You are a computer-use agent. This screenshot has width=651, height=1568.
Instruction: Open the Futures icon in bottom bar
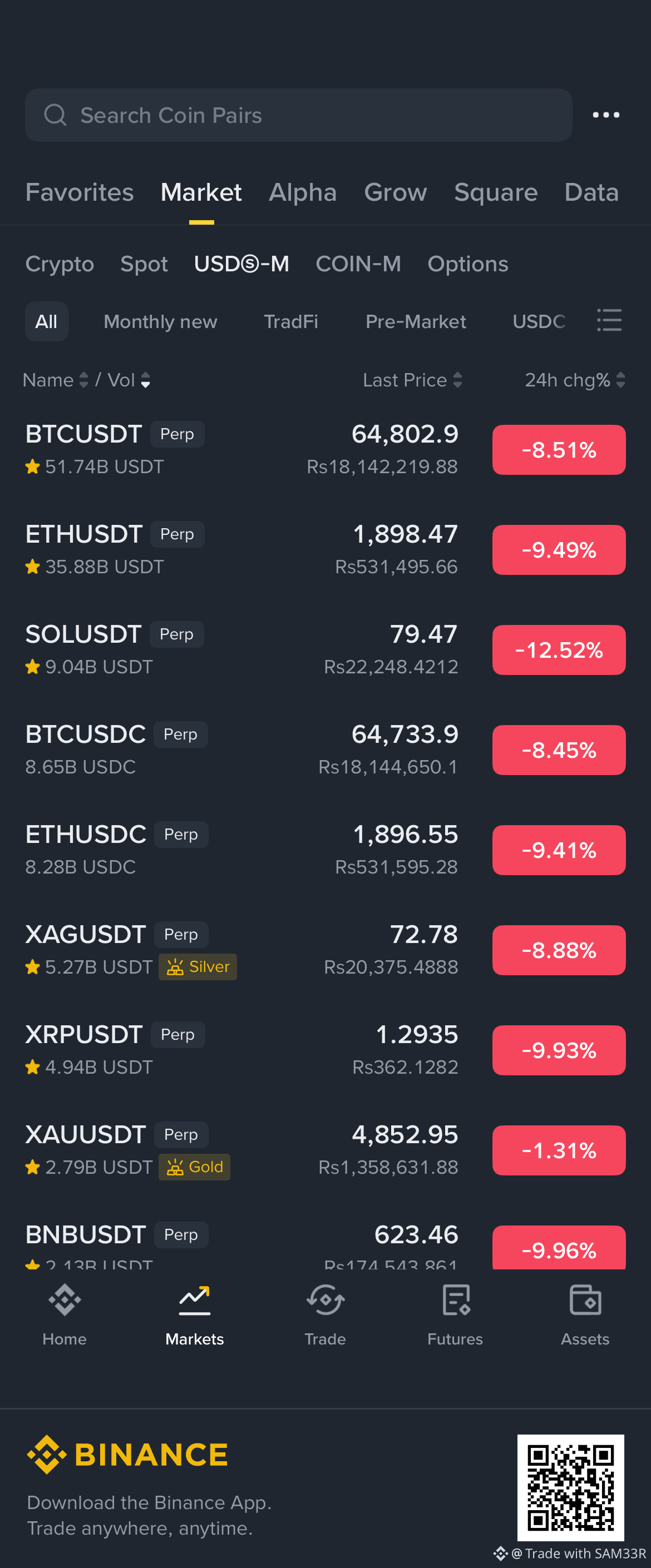click(456, 1299)
